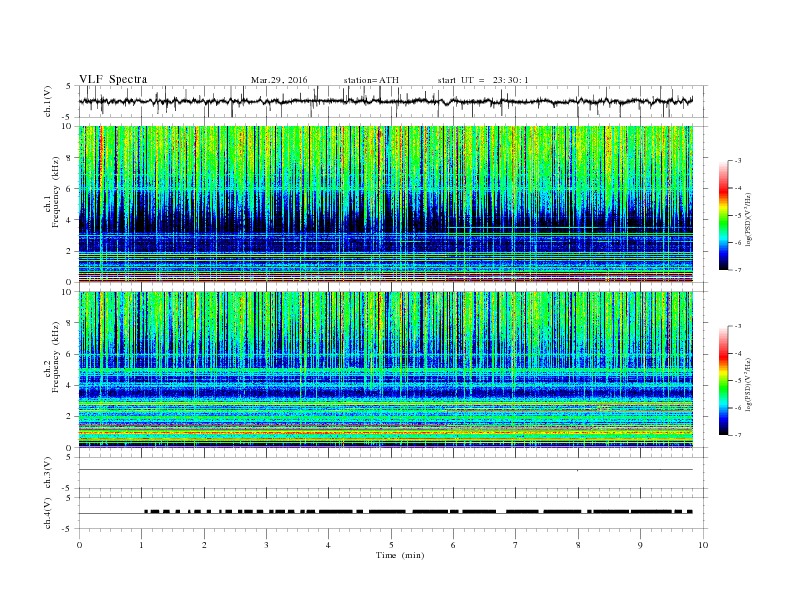Click the "ch.1(V)" waveform axis label
The width and height of the screenshot is (792, 612).
48,101
